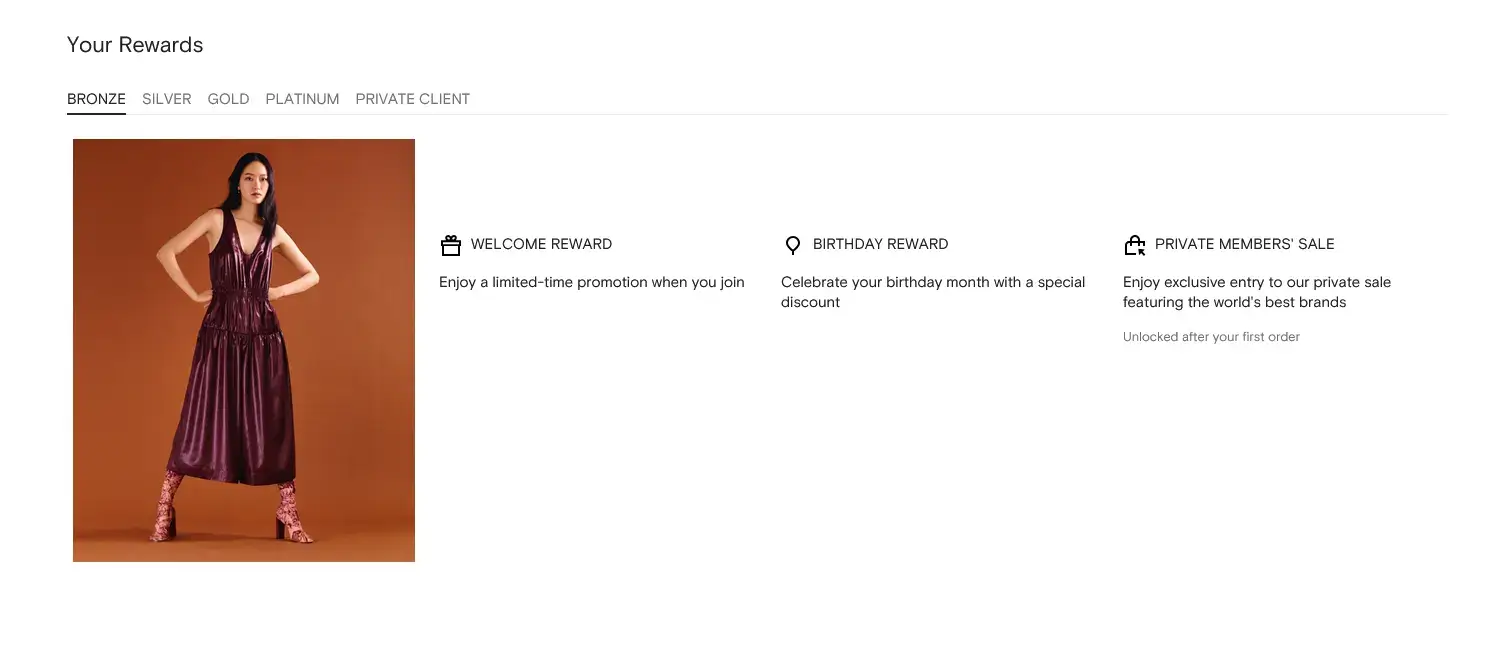
Task: Click the Private Members' Sale bag icon
Action: coord(1134,245)
